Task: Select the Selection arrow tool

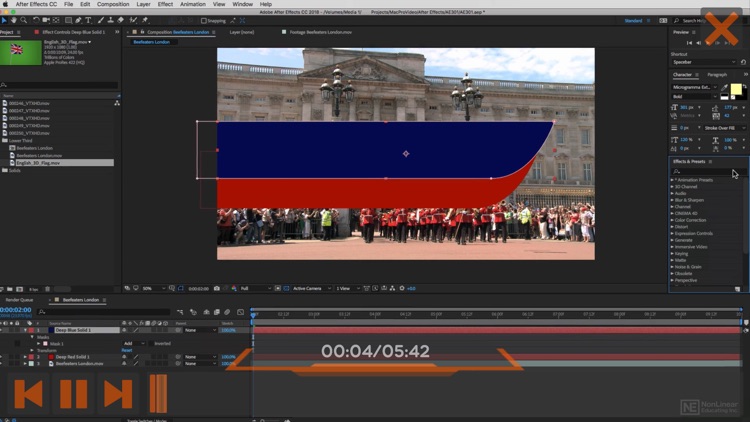Action: [4, 20]
